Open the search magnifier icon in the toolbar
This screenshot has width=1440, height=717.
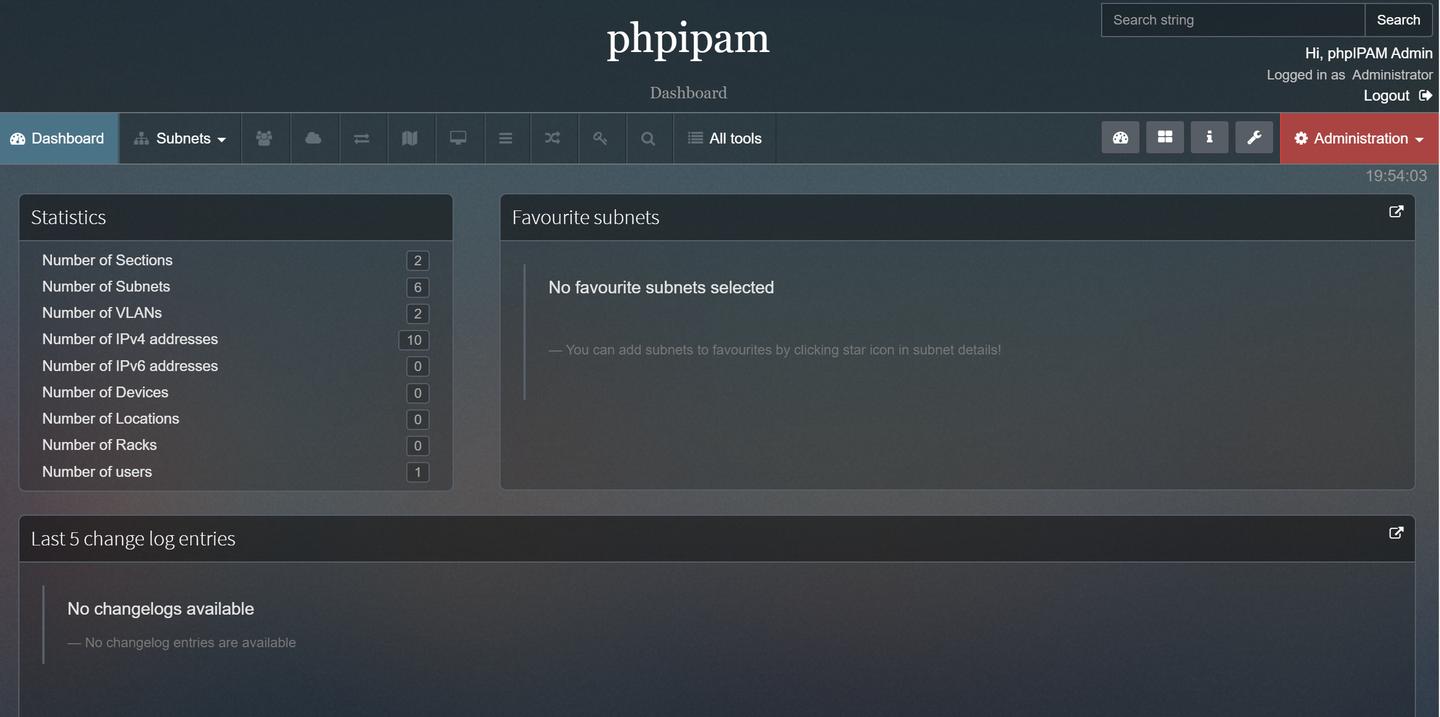[x=649, y=138]
